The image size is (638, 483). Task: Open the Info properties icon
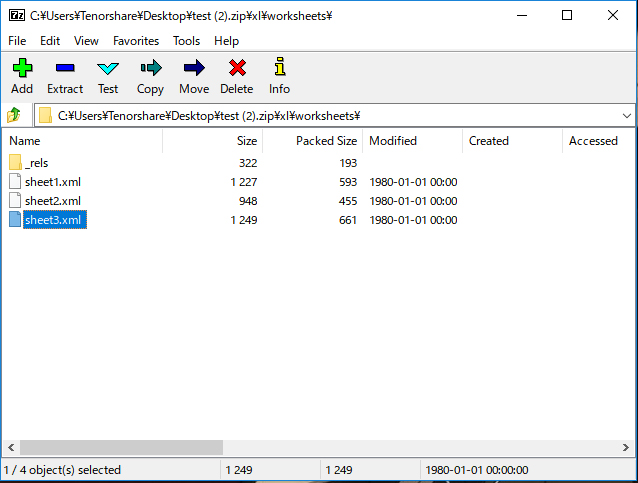click(279, 69)
